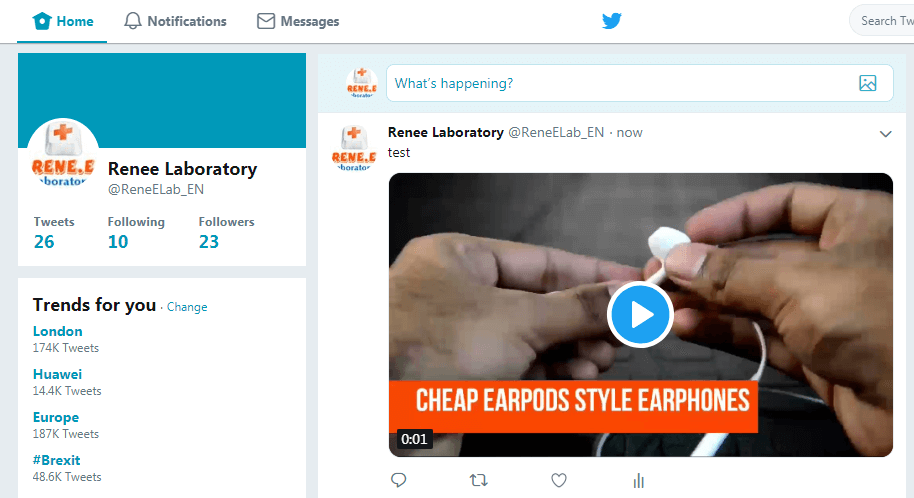Screen dimensions: 914x498
Task: Open the Home tab
Action: (x=63, y=21)
